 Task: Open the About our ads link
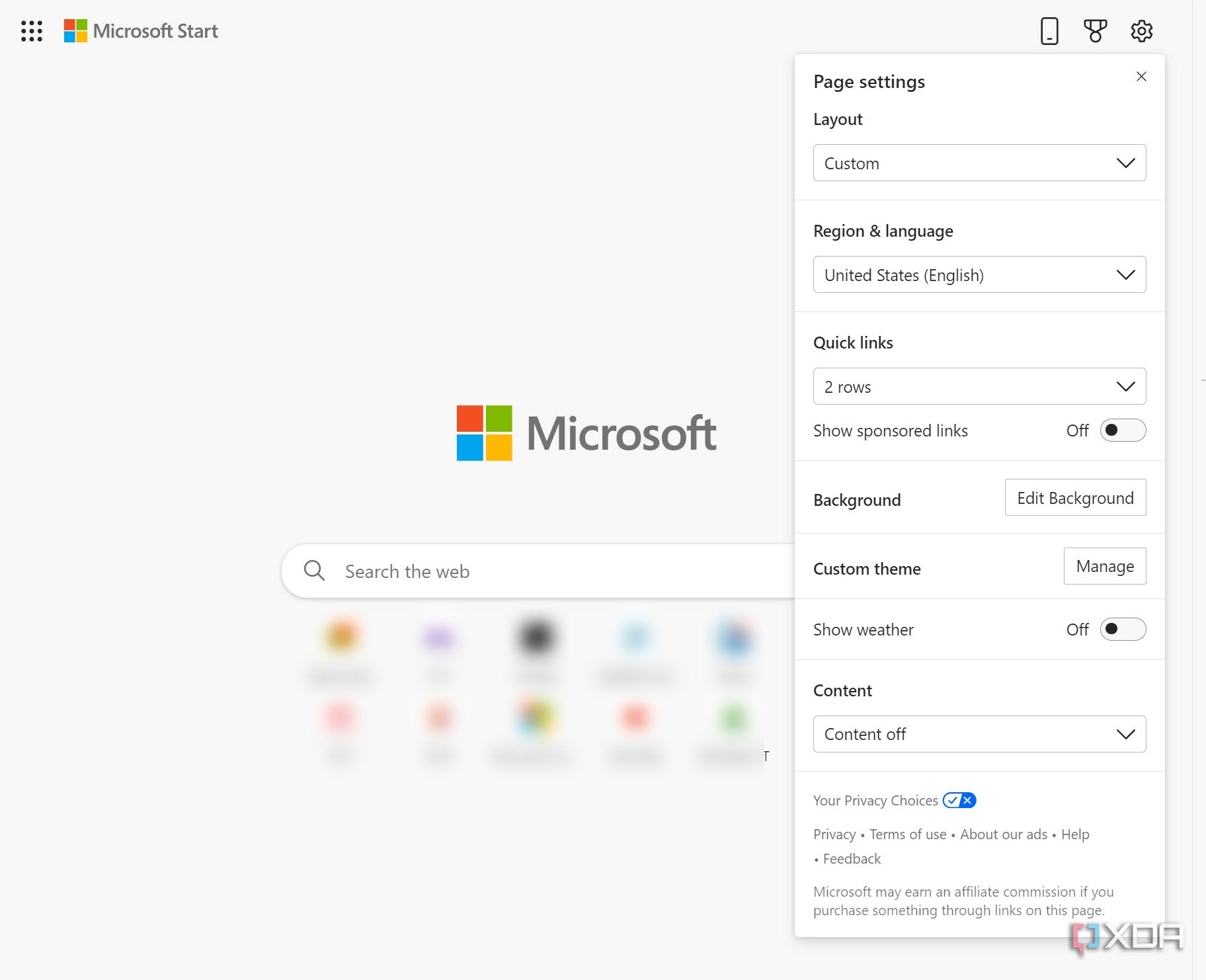(x=1004, y=835)
